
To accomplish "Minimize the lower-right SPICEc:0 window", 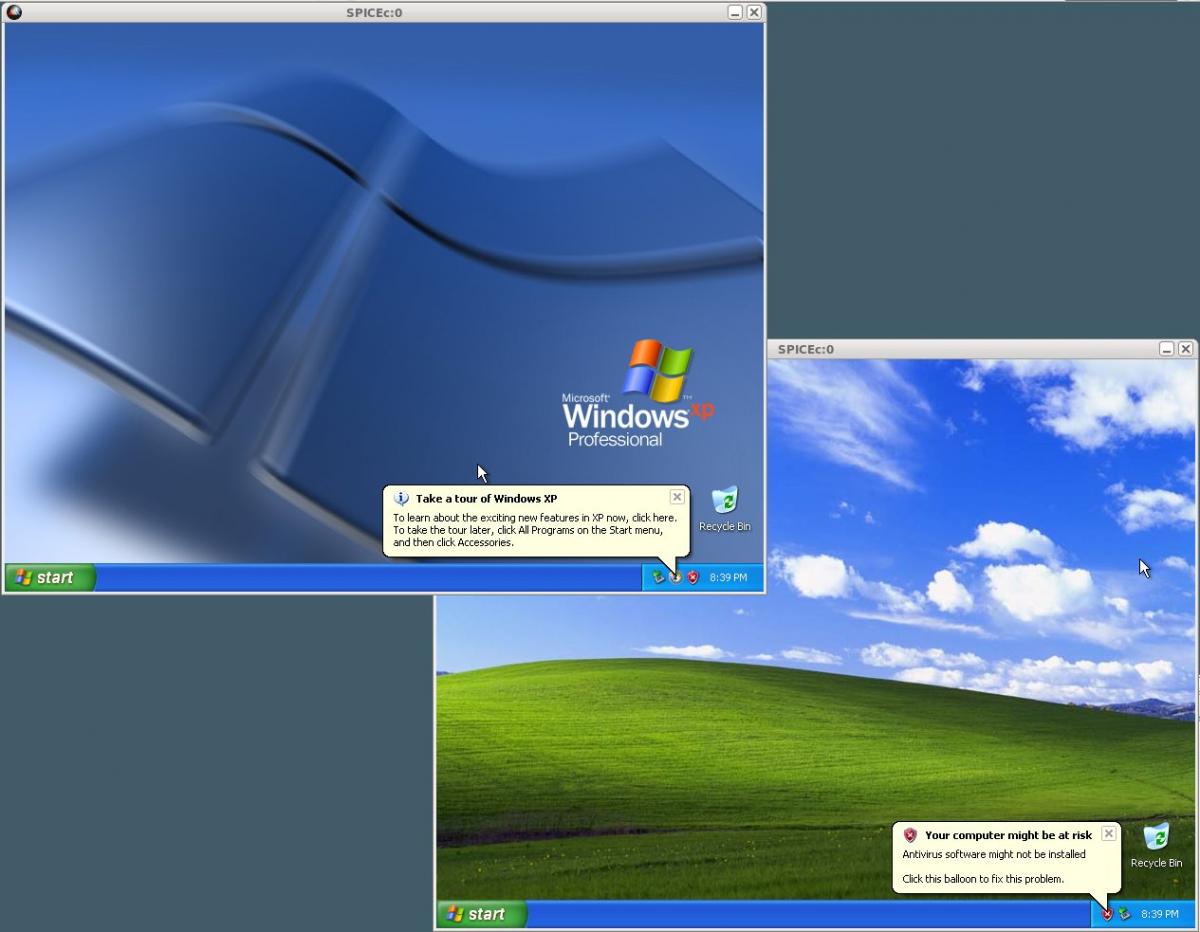I will [x=1167, y=349].
